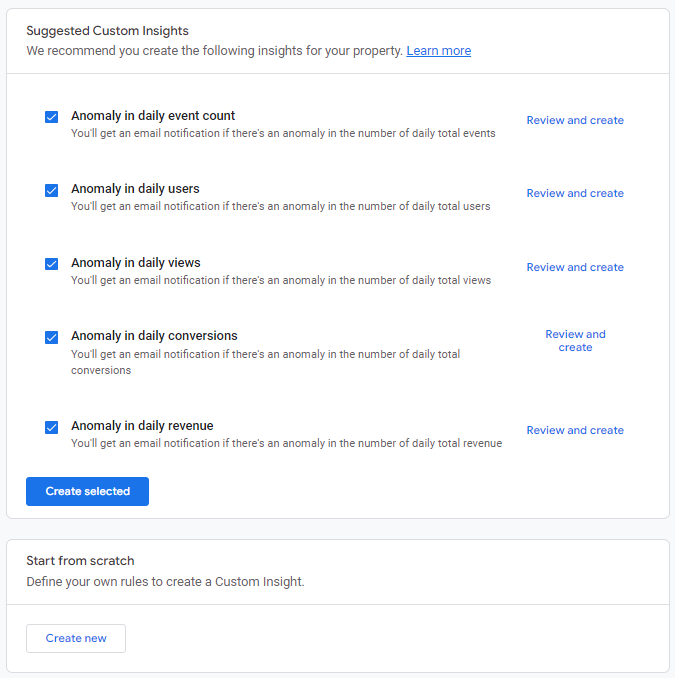Review and create the daily views insight
The image size is (675, 678).
click(575, 267)
